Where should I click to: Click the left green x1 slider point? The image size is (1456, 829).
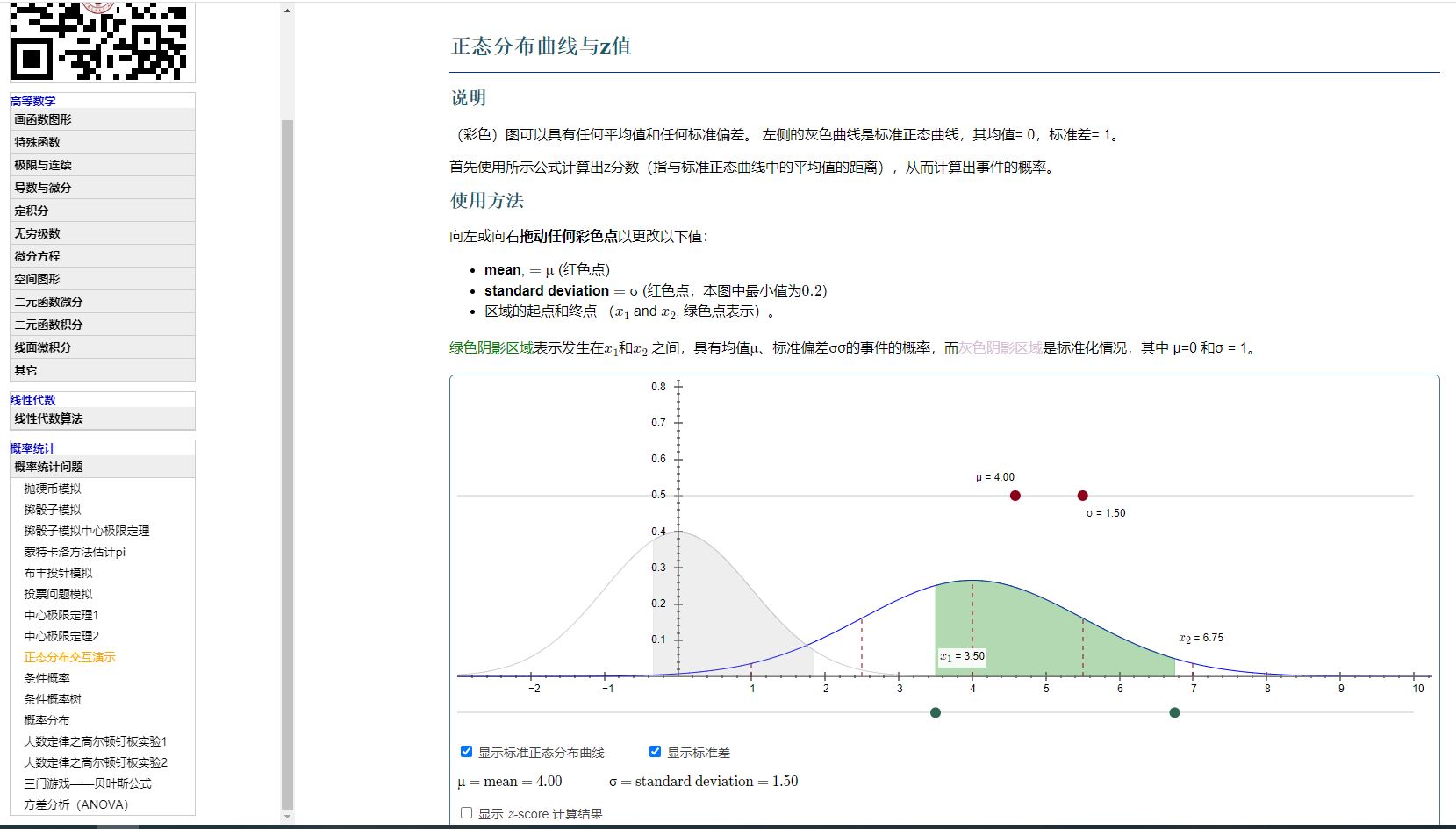point(936,712)
